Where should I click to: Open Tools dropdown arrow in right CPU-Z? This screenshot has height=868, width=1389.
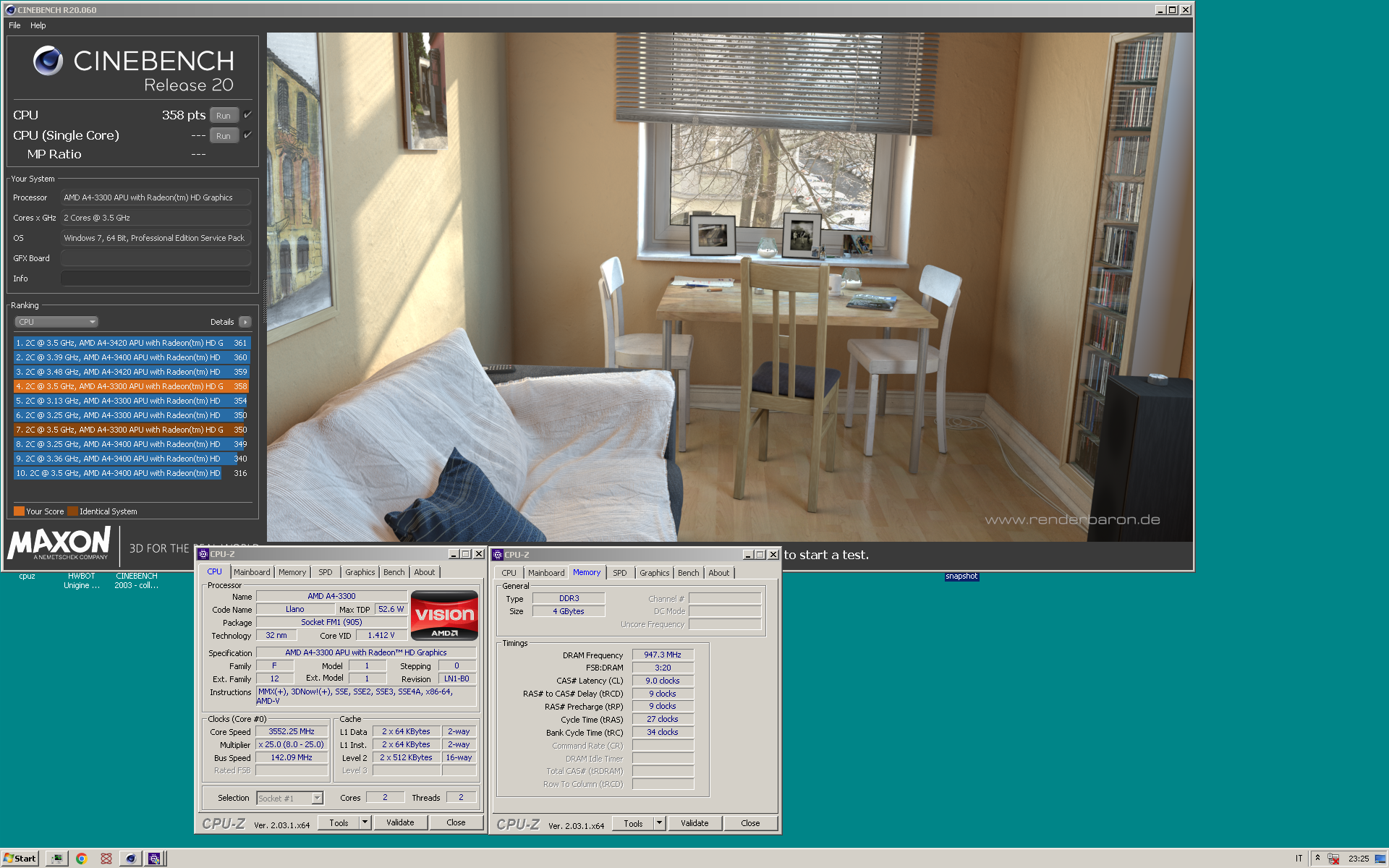(659, 823)
